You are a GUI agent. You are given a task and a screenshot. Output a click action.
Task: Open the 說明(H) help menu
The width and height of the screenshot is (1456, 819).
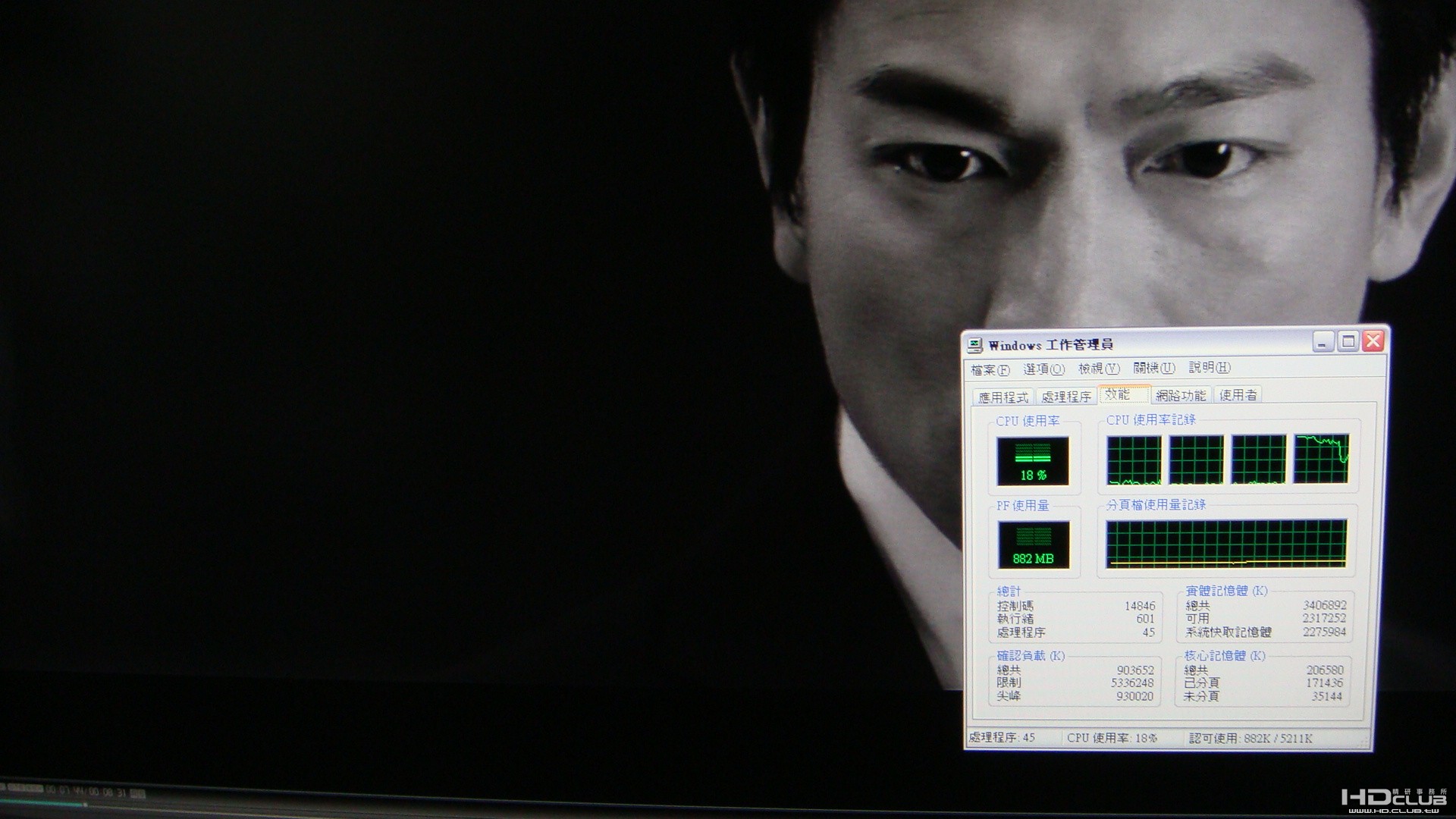pos(1210,367)
